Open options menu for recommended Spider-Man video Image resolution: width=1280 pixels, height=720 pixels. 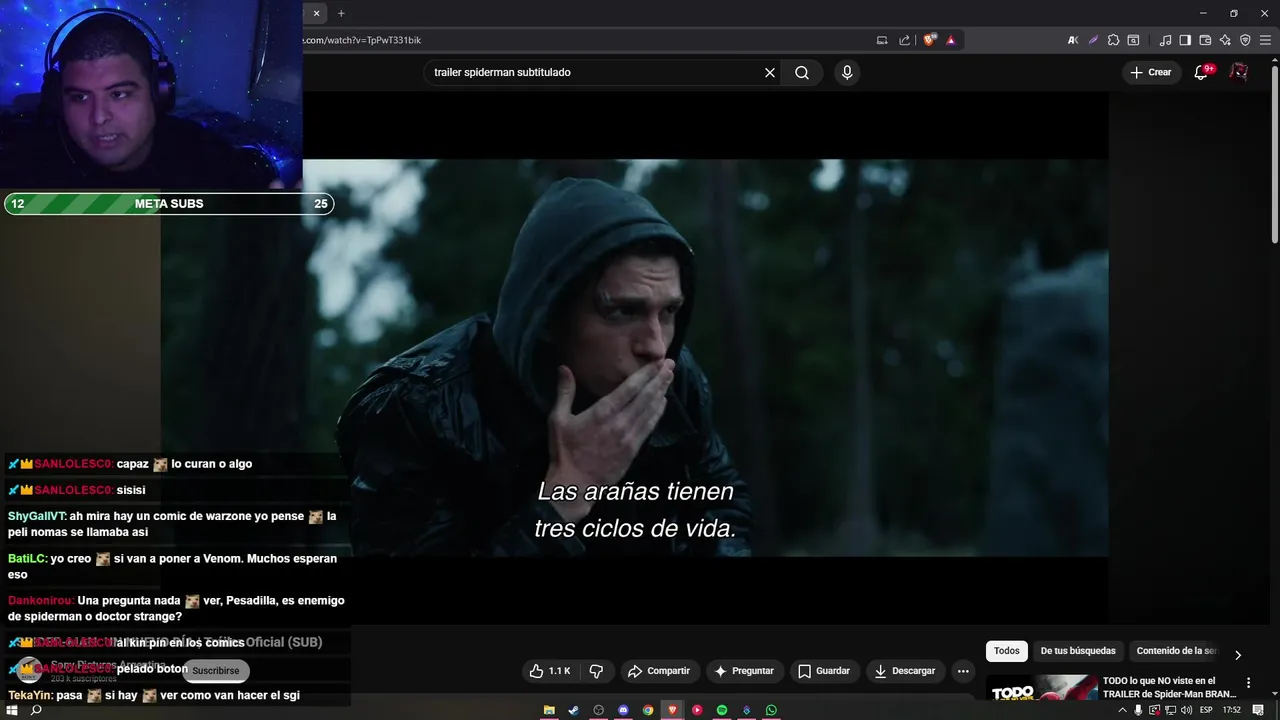coord(1248,683)
